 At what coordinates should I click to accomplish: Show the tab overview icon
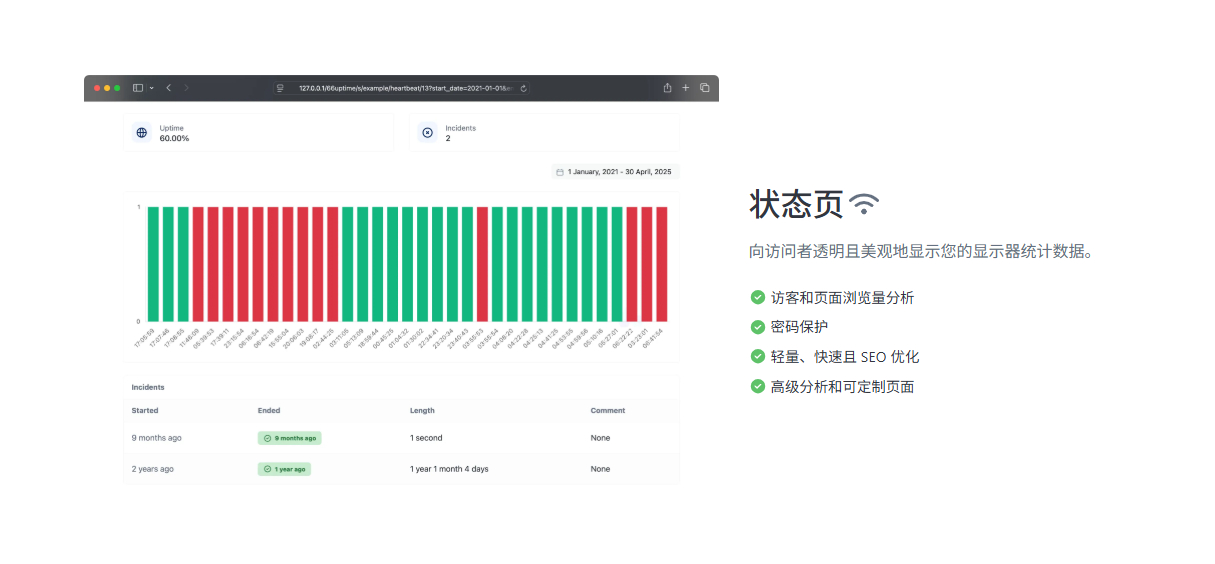[704, 88]
